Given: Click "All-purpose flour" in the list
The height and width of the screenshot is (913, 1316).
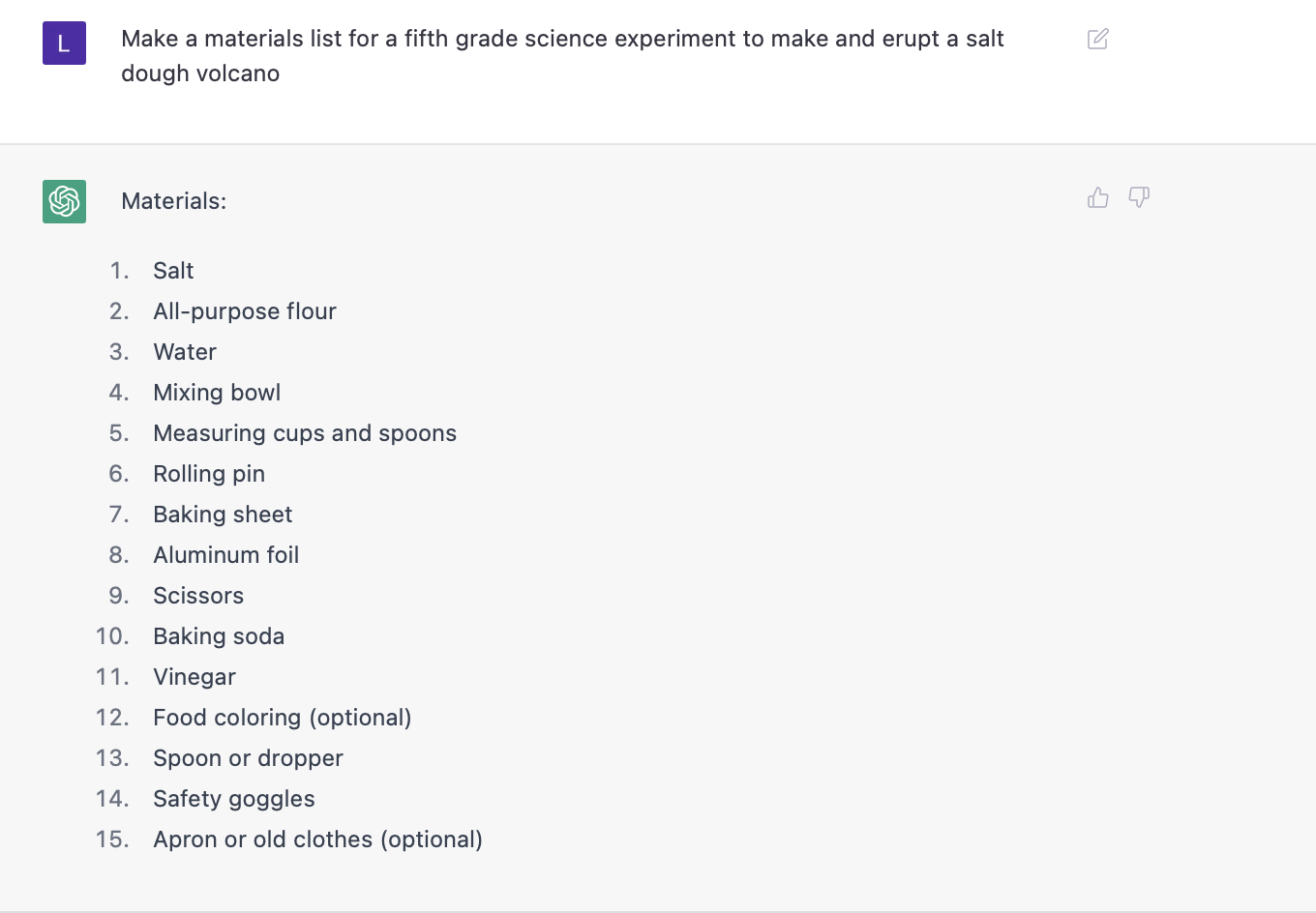Looking at the screenshot, I should click(x=245, y=311).
